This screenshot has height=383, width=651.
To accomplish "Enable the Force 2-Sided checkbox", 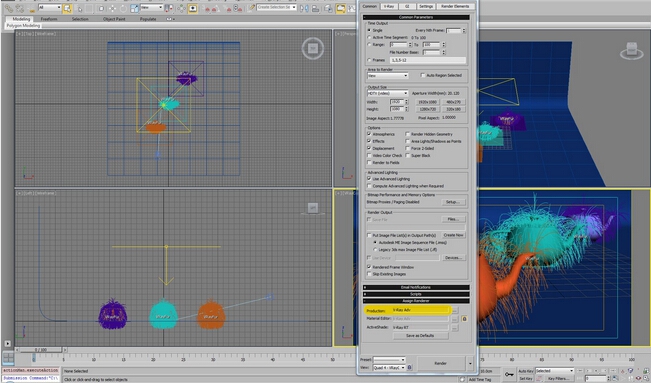I will (408, 148).
